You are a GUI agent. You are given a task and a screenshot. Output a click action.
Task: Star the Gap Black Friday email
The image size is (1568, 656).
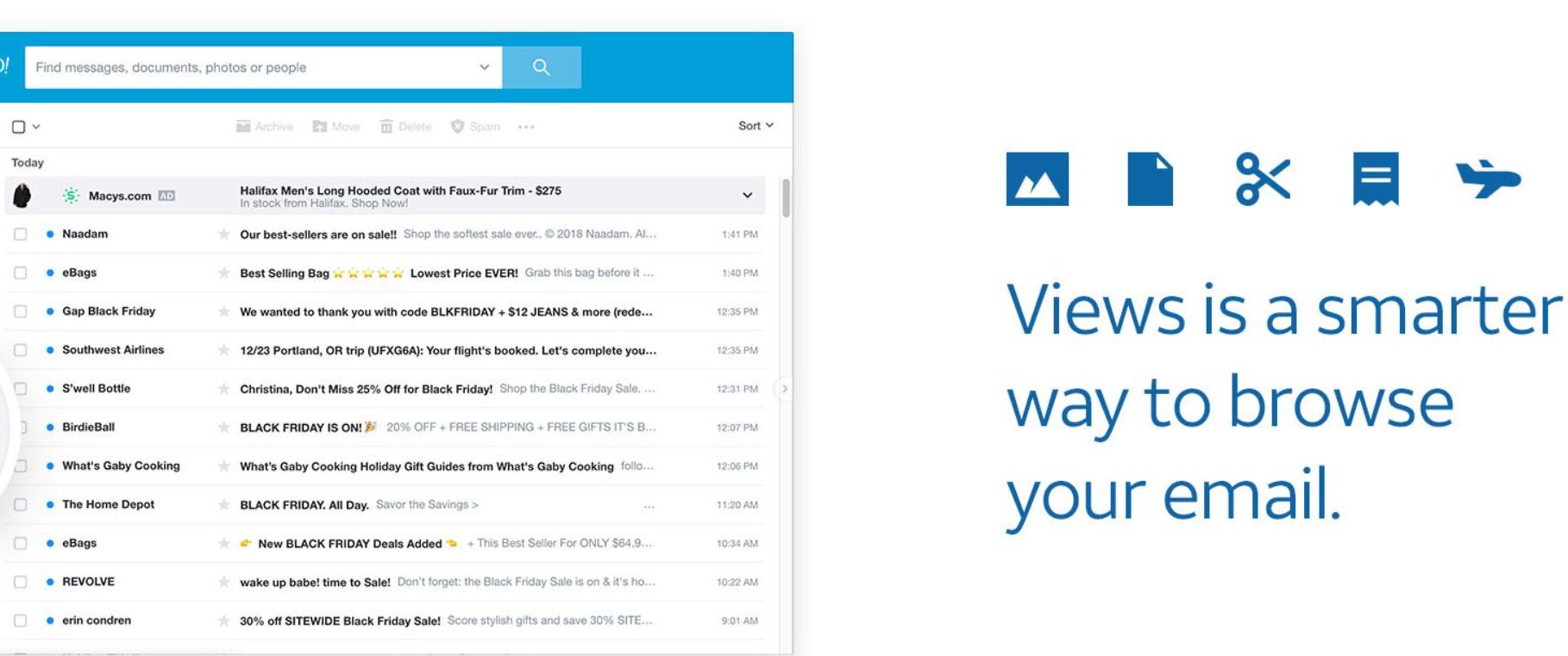[x=223, y=311]
